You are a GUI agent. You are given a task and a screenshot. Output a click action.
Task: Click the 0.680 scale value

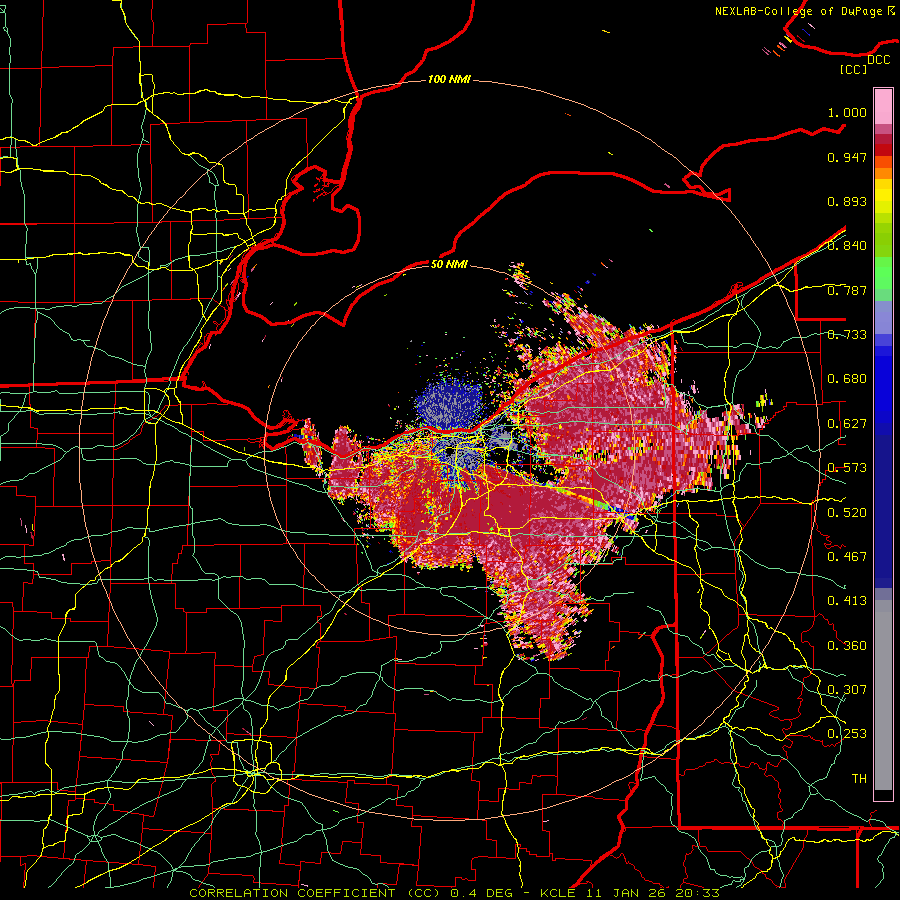click(847, 379)
